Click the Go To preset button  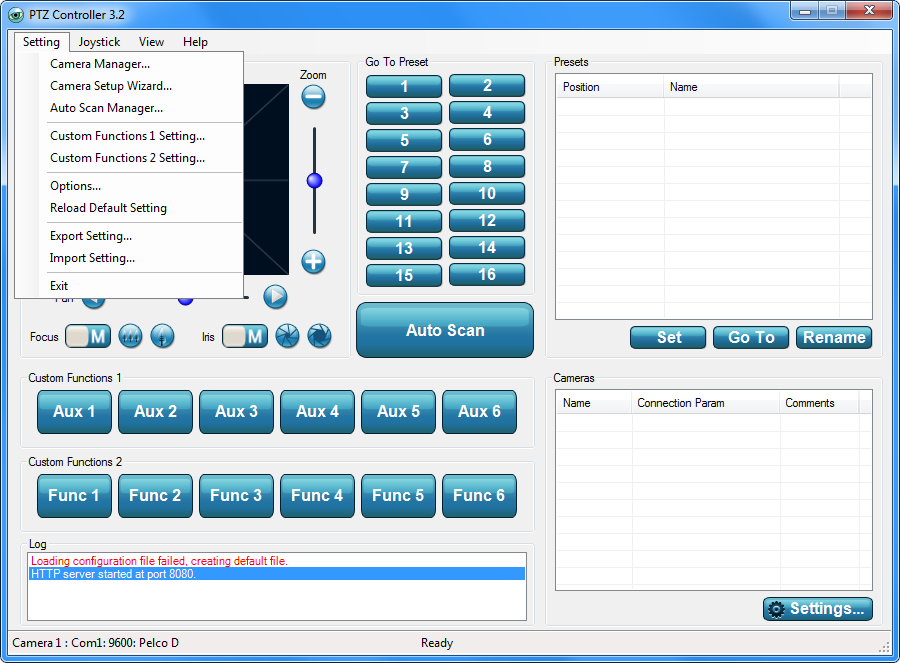click(751, 338)
